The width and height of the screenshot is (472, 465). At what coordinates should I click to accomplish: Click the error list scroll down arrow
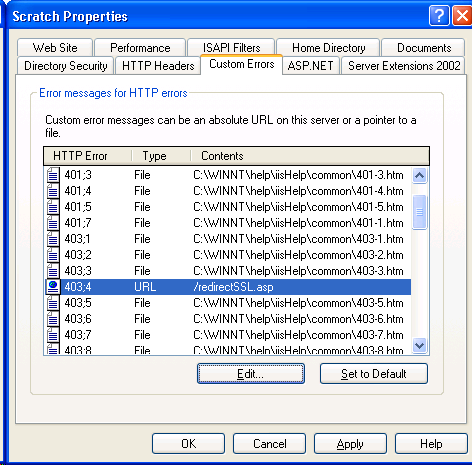coord(419,345)
